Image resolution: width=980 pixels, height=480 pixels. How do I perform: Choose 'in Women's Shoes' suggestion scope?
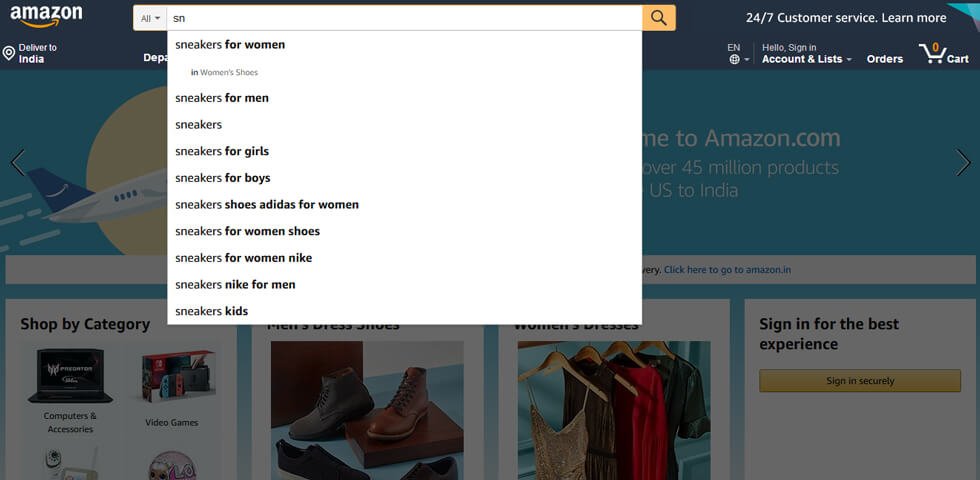(x=404, y=72)
